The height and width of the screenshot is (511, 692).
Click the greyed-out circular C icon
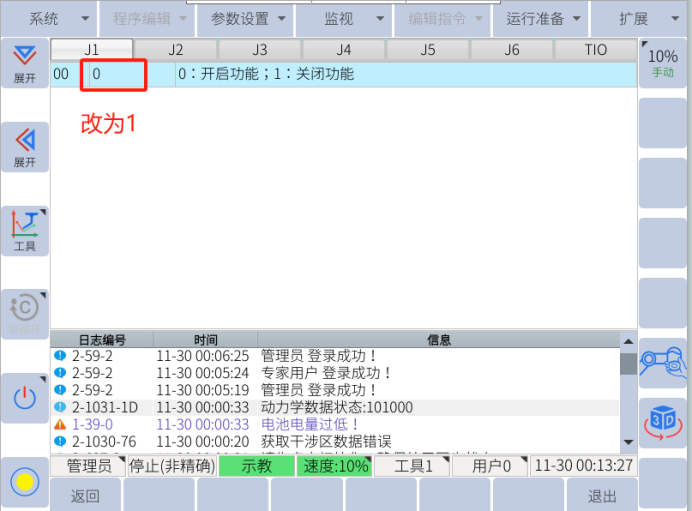(24, 313)
